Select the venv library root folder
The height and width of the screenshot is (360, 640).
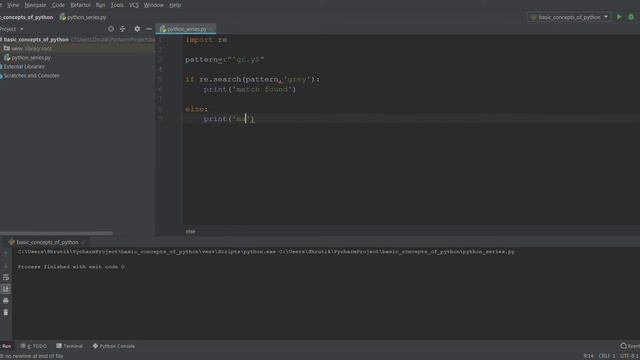point(28,49)
